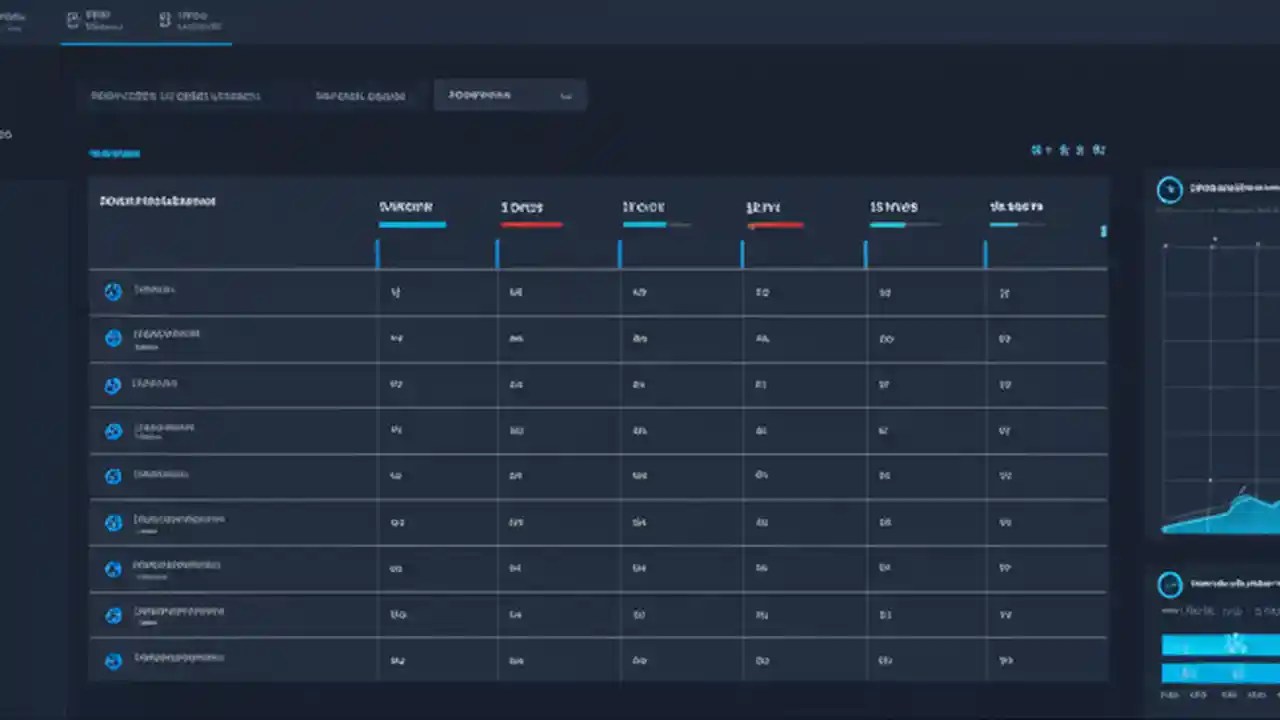1280x720 pixels.
Task: Enable the filter chip highlighted in blue above the table
Action: pos(114,153)
